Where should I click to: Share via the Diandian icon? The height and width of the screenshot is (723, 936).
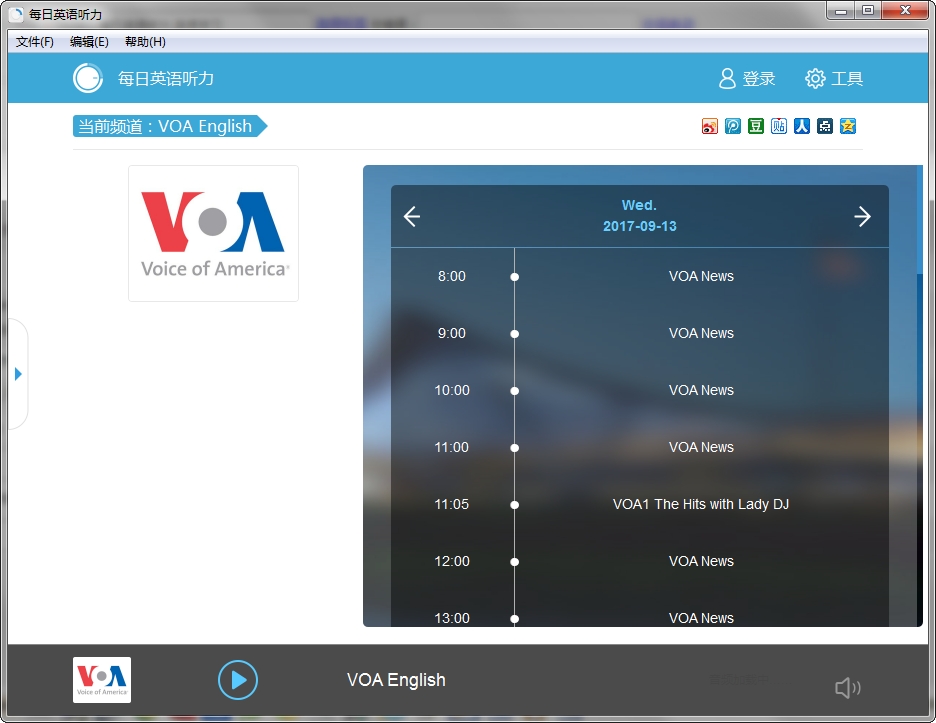[x=824, y=126]
